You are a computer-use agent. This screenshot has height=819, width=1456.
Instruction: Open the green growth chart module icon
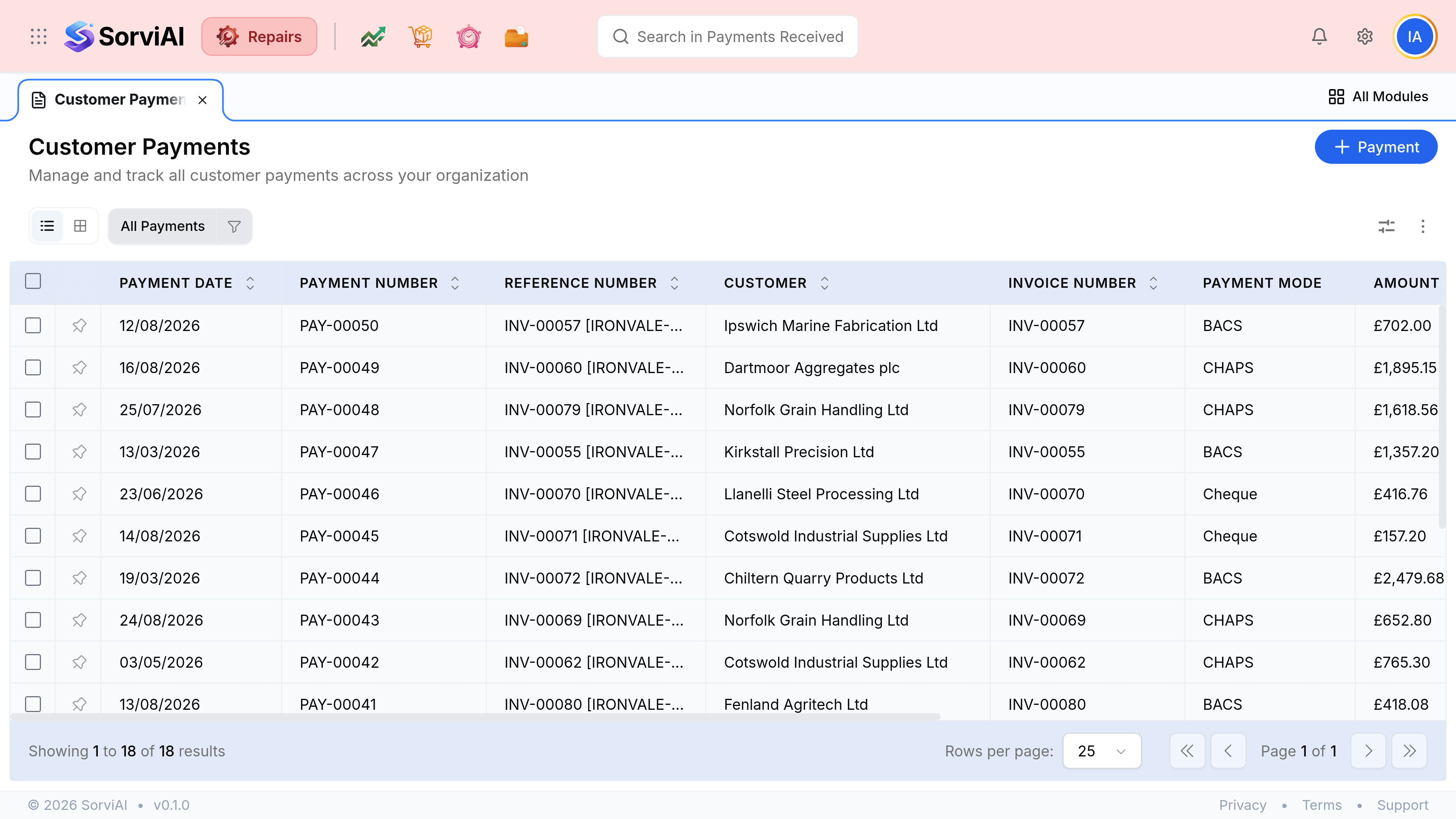click(x=373, y=37)
